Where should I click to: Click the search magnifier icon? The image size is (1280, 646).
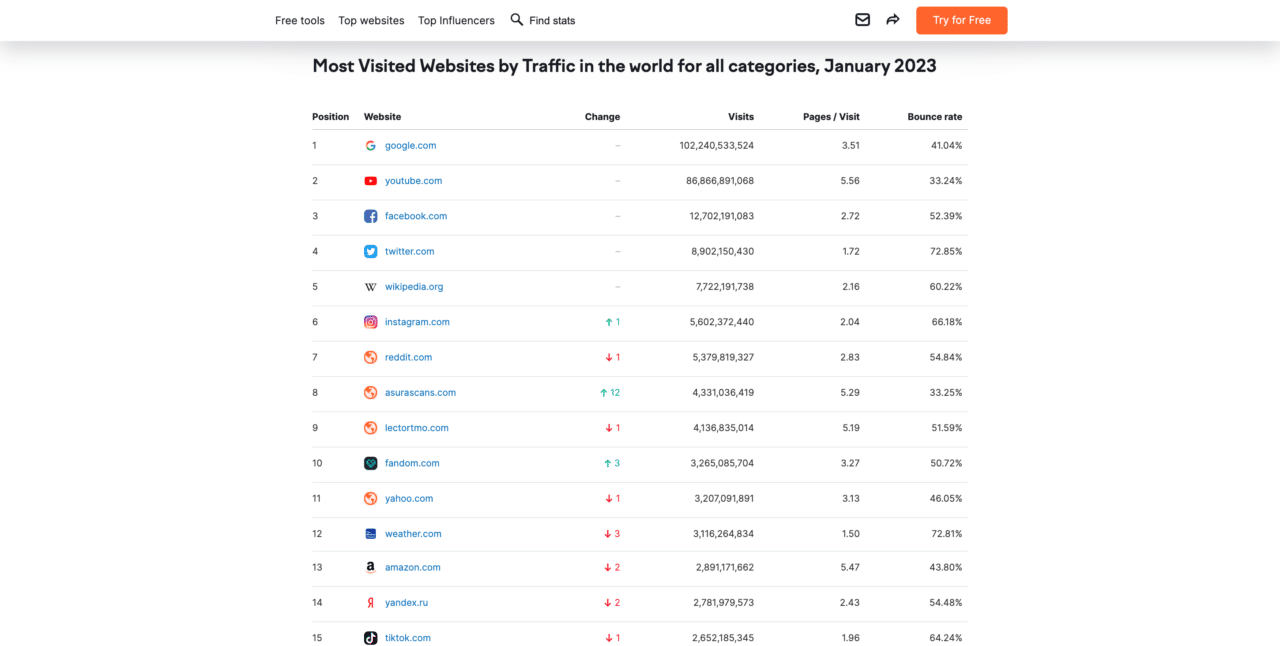[517, 20]
